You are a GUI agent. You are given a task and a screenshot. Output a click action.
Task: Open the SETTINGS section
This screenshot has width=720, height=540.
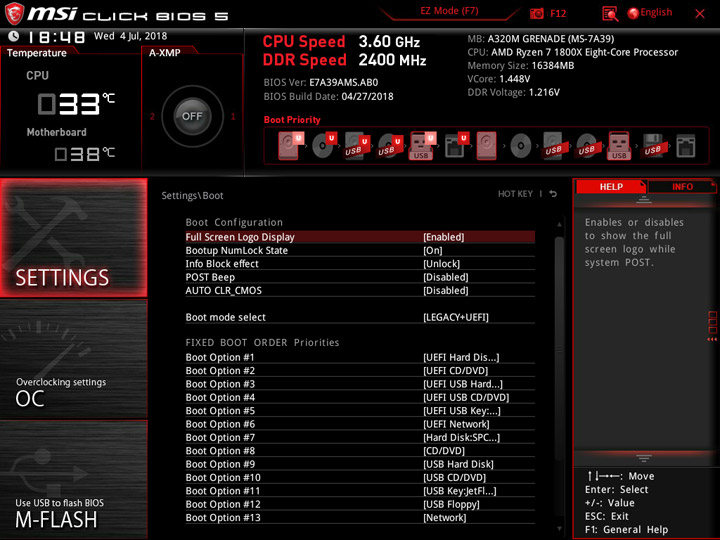[x=73, y=237]
